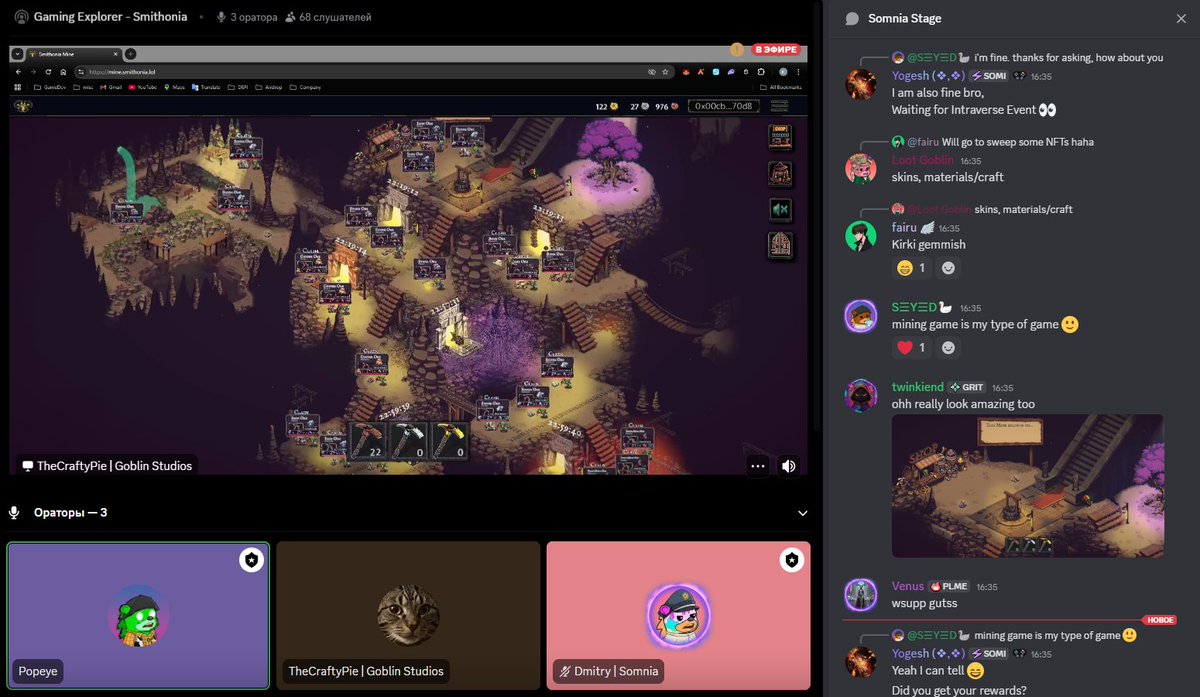Click the moderator badge on Popeye's tile

[x=251, y=560]
